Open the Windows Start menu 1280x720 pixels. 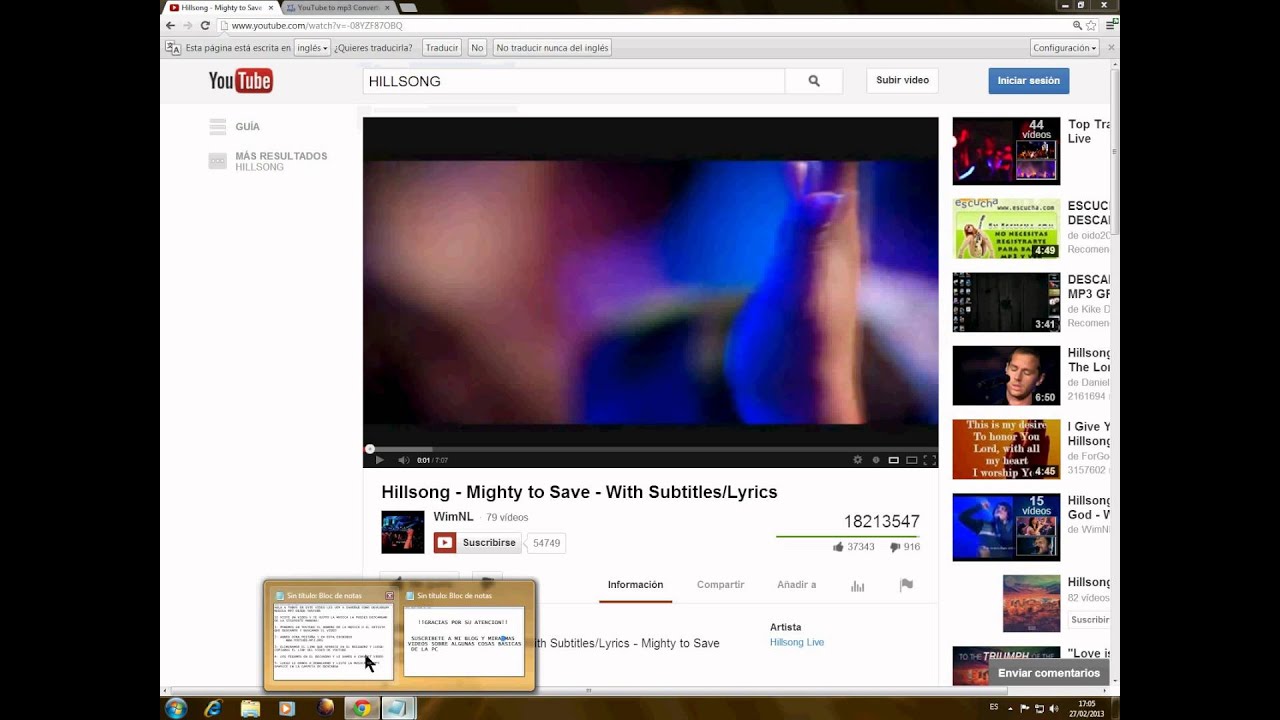tap(176, 708)
